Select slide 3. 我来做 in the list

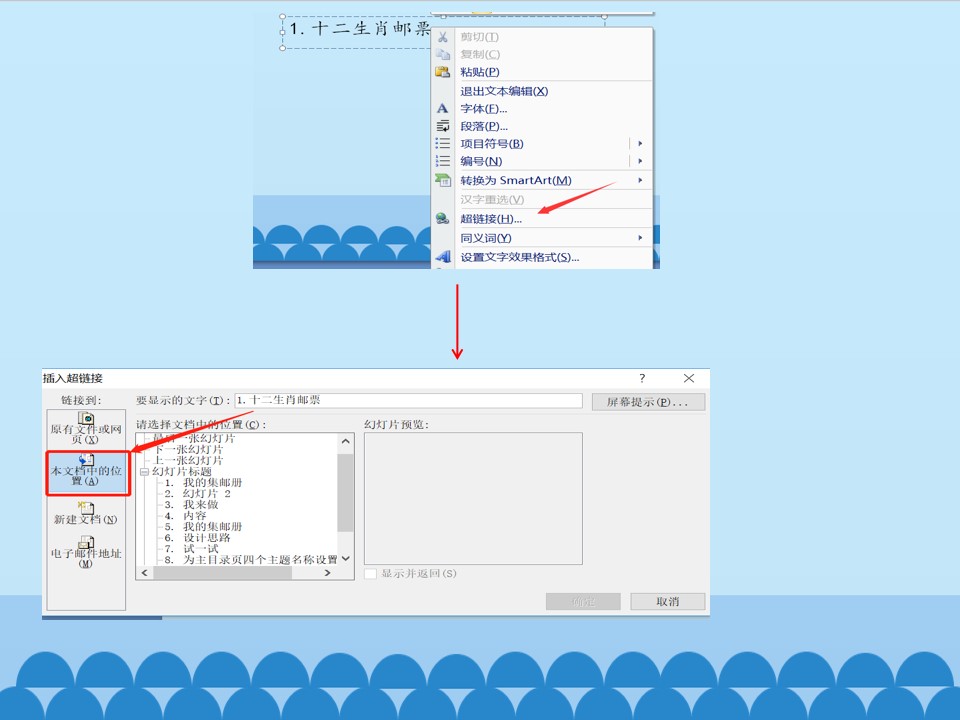pyautogui.click(x=192, y=504)
